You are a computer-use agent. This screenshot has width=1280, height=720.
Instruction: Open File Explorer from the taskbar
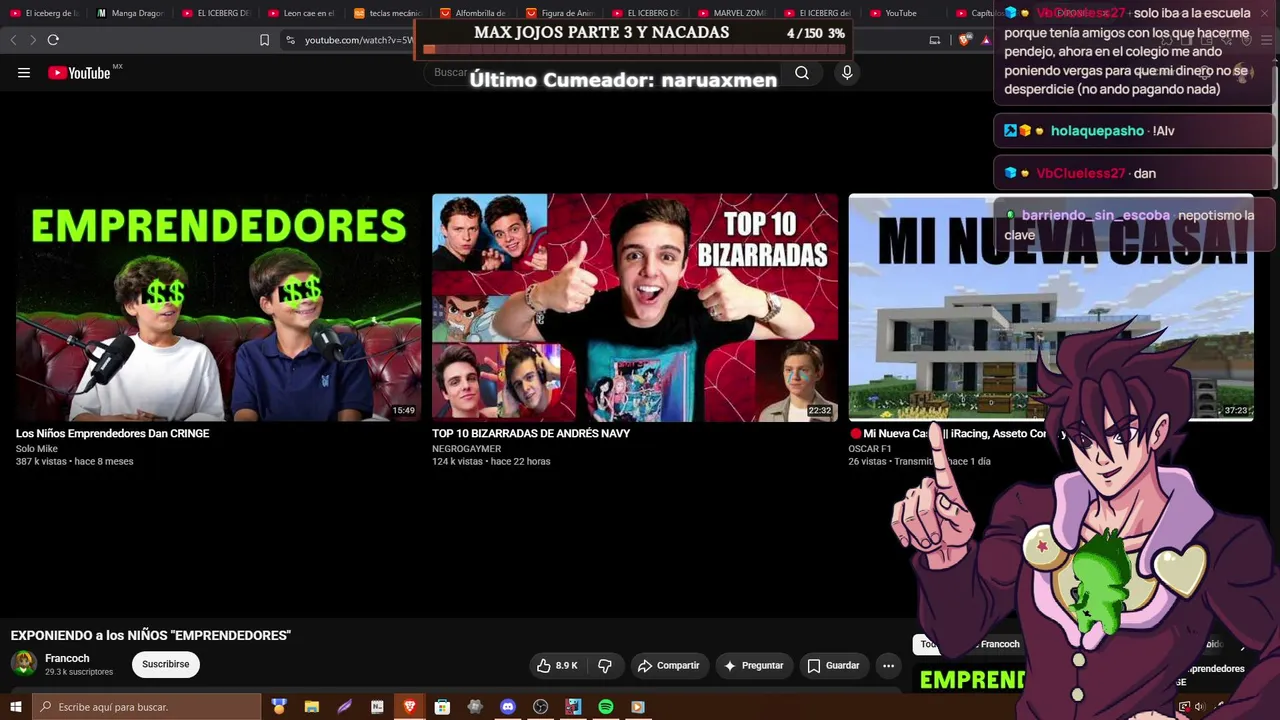coord(312,707)
